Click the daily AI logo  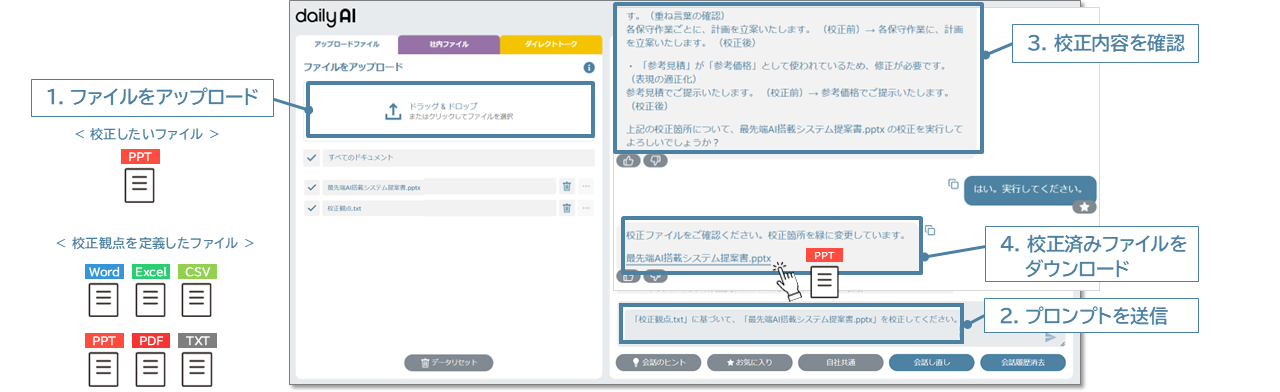(327, 17)
